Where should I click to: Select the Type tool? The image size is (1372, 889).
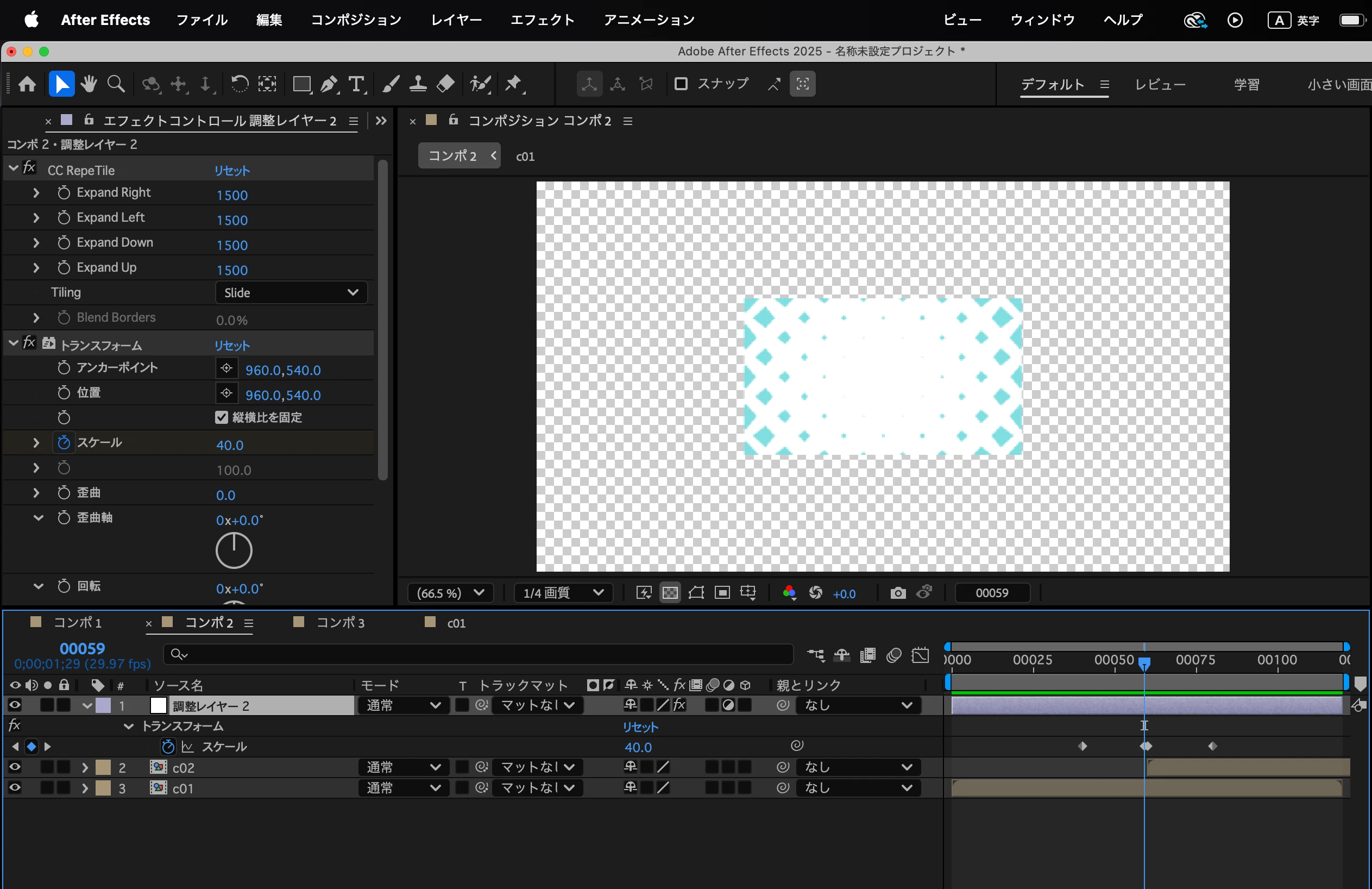357,84
